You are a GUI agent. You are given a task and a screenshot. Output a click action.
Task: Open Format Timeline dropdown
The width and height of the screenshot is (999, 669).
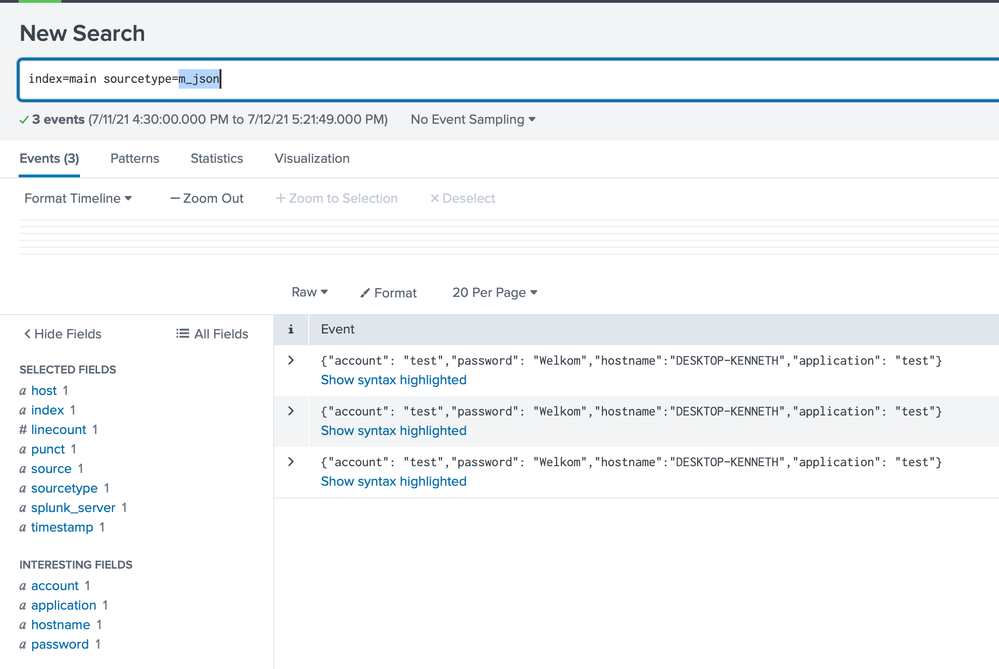tap(78, 199)
